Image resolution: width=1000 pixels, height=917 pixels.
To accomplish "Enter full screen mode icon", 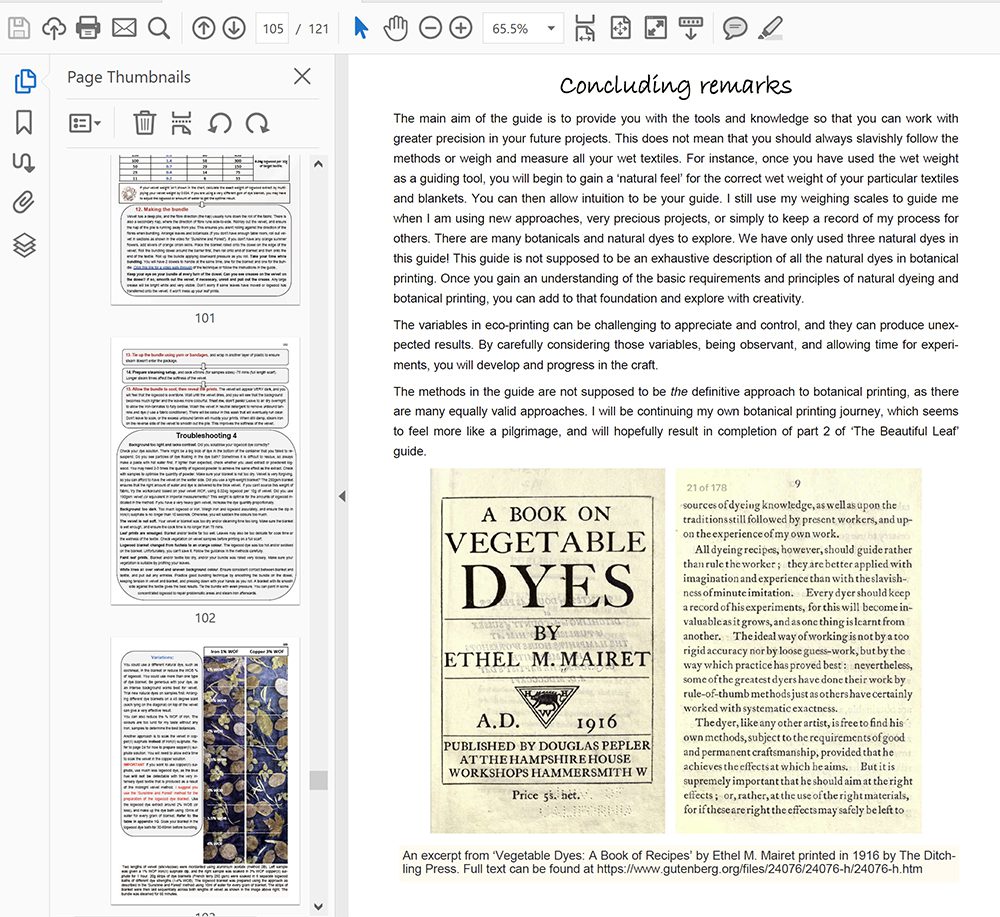I will coord(656,28).
